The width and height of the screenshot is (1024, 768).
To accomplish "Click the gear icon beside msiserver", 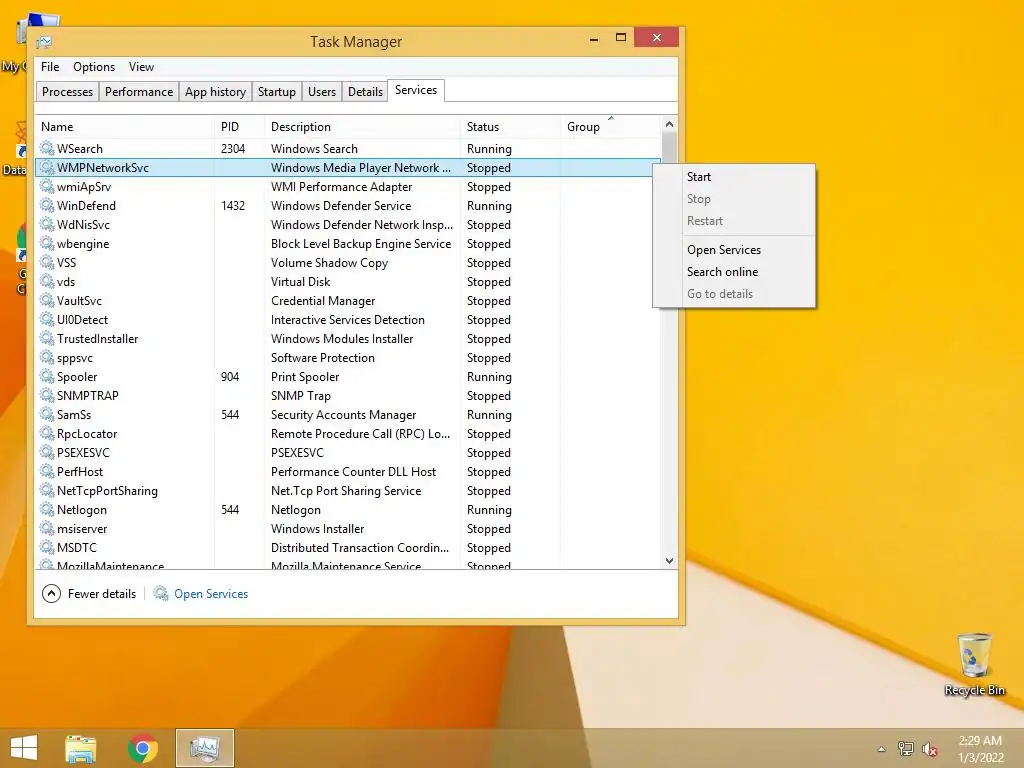I will 47,528.
